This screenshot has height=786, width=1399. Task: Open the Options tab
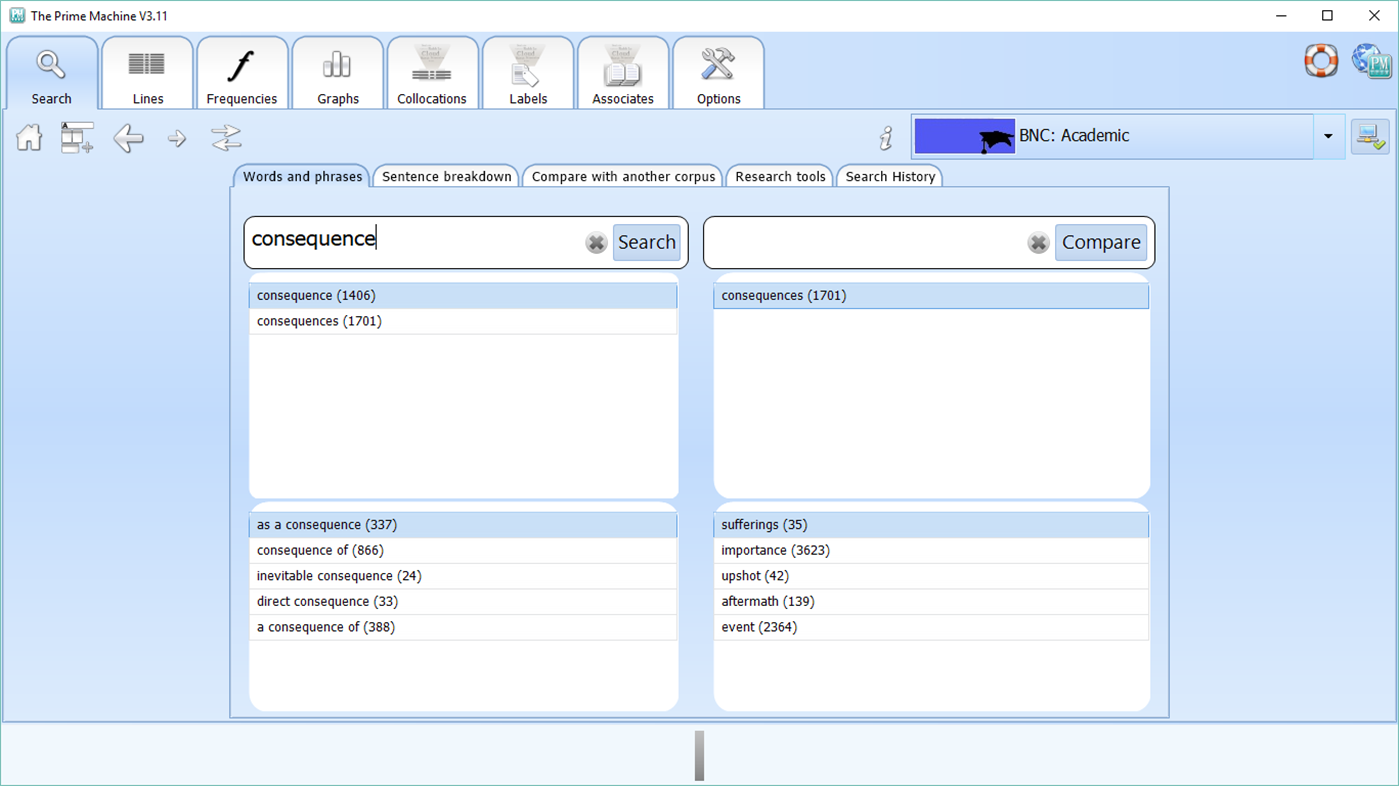[x=719, y=73]
